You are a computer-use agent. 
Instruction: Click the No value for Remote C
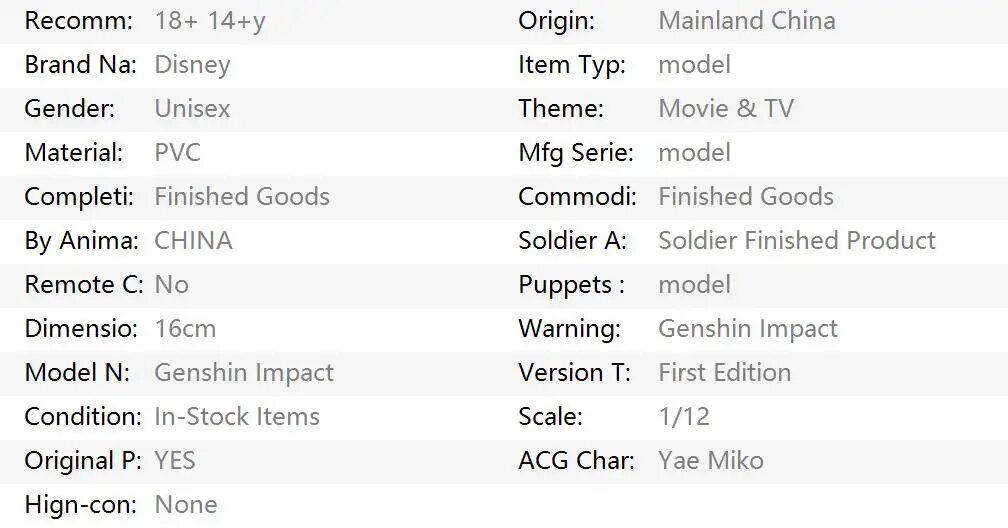tap(172, 285)
